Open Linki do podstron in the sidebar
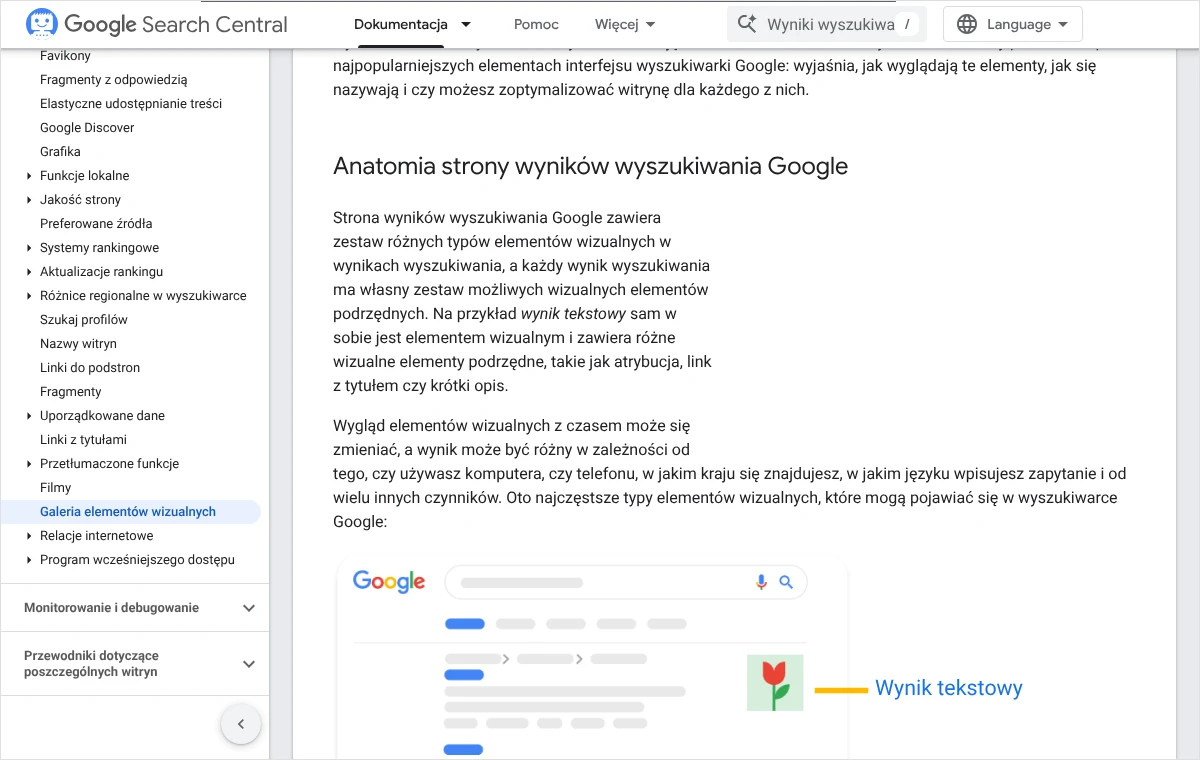This screenshot has width=1200, height=760. click(90, 368)
